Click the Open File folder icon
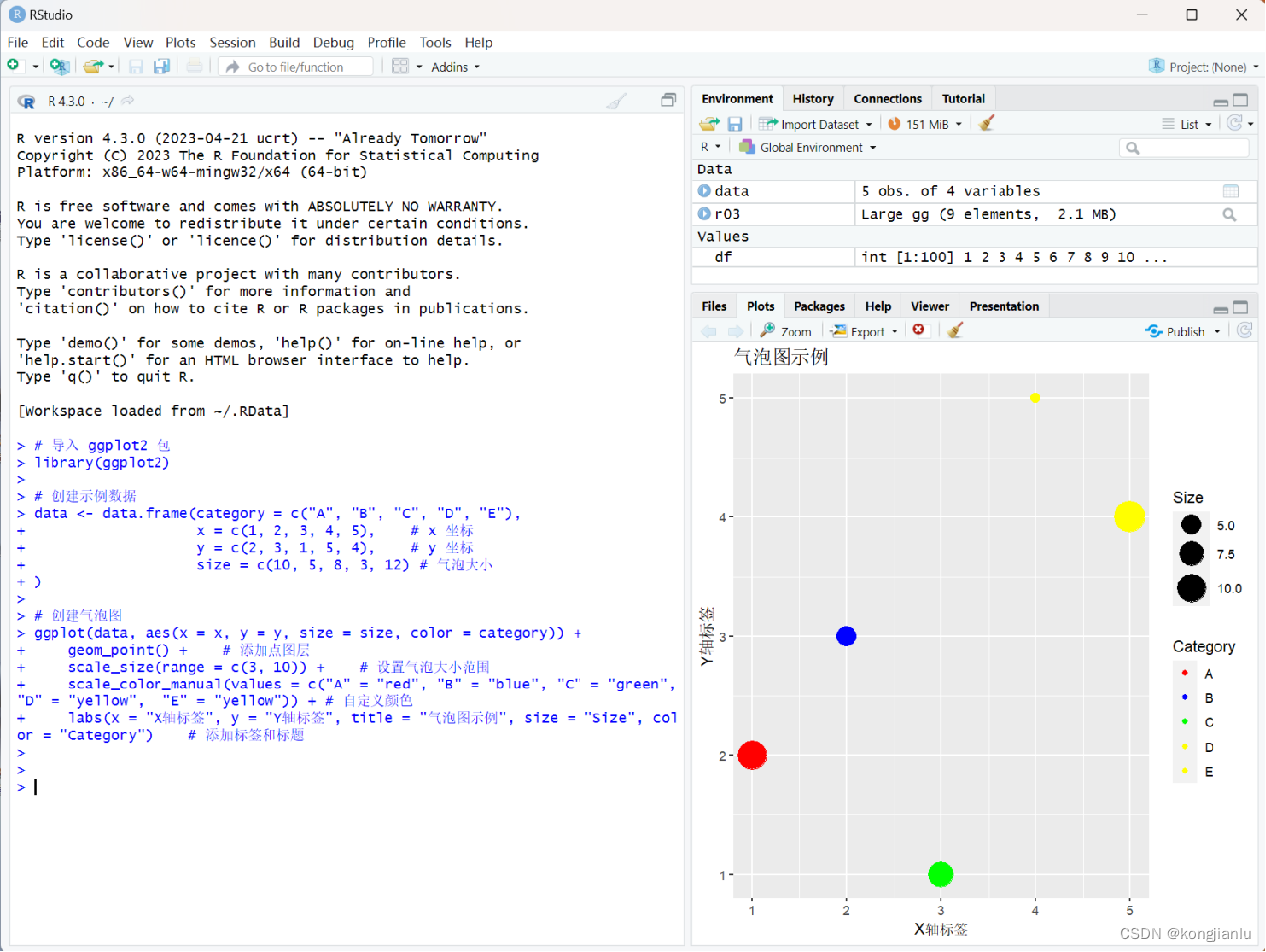The height and width of the screenshot is (952, 1266). [93, 66]
